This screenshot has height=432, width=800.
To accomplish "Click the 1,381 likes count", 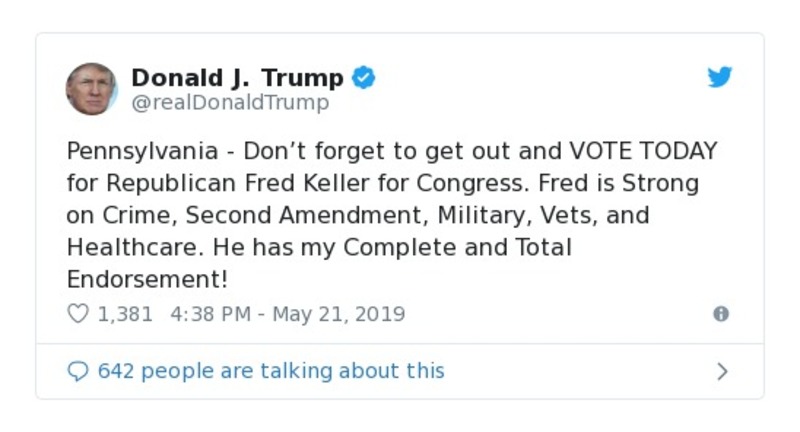I will point(125,314).
